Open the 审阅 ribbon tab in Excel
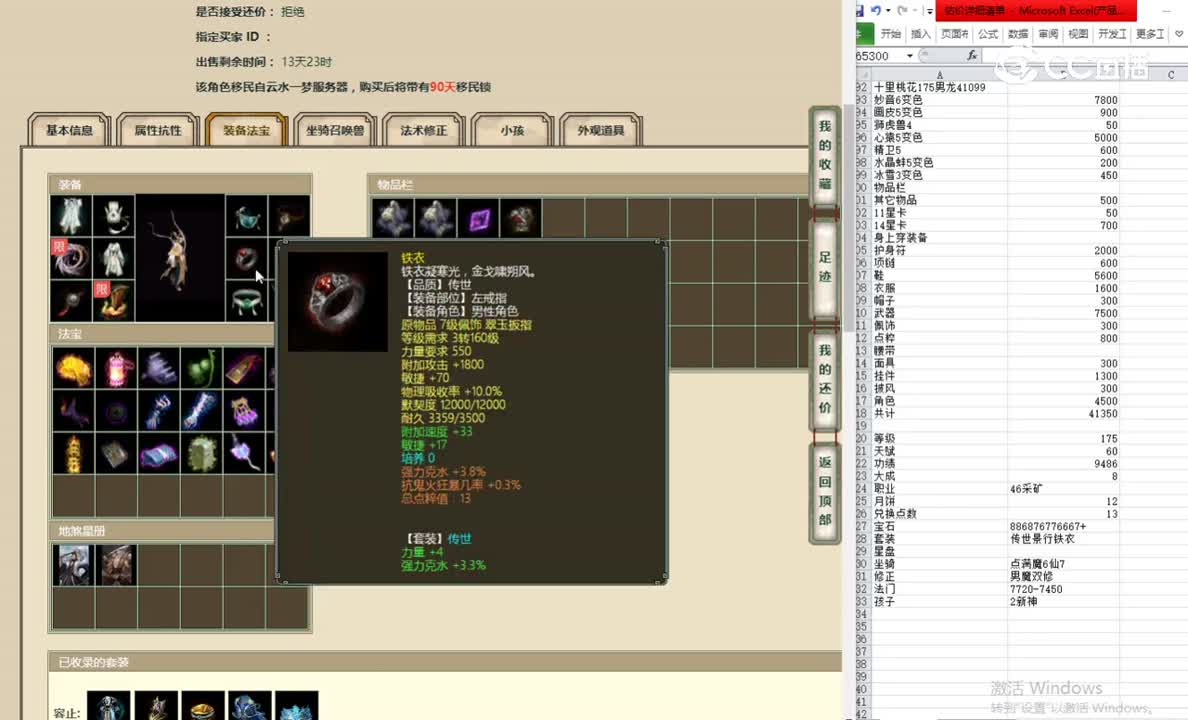1188x720 pixels. (1049, 34)
